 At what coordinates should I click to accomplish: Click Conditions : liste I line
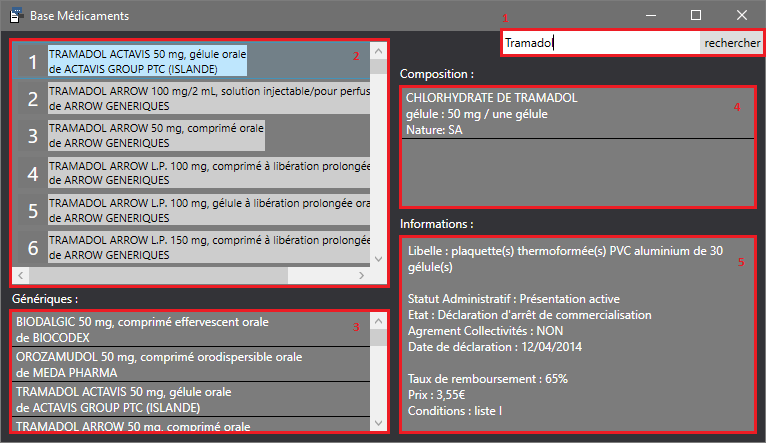tap(455, 411)
